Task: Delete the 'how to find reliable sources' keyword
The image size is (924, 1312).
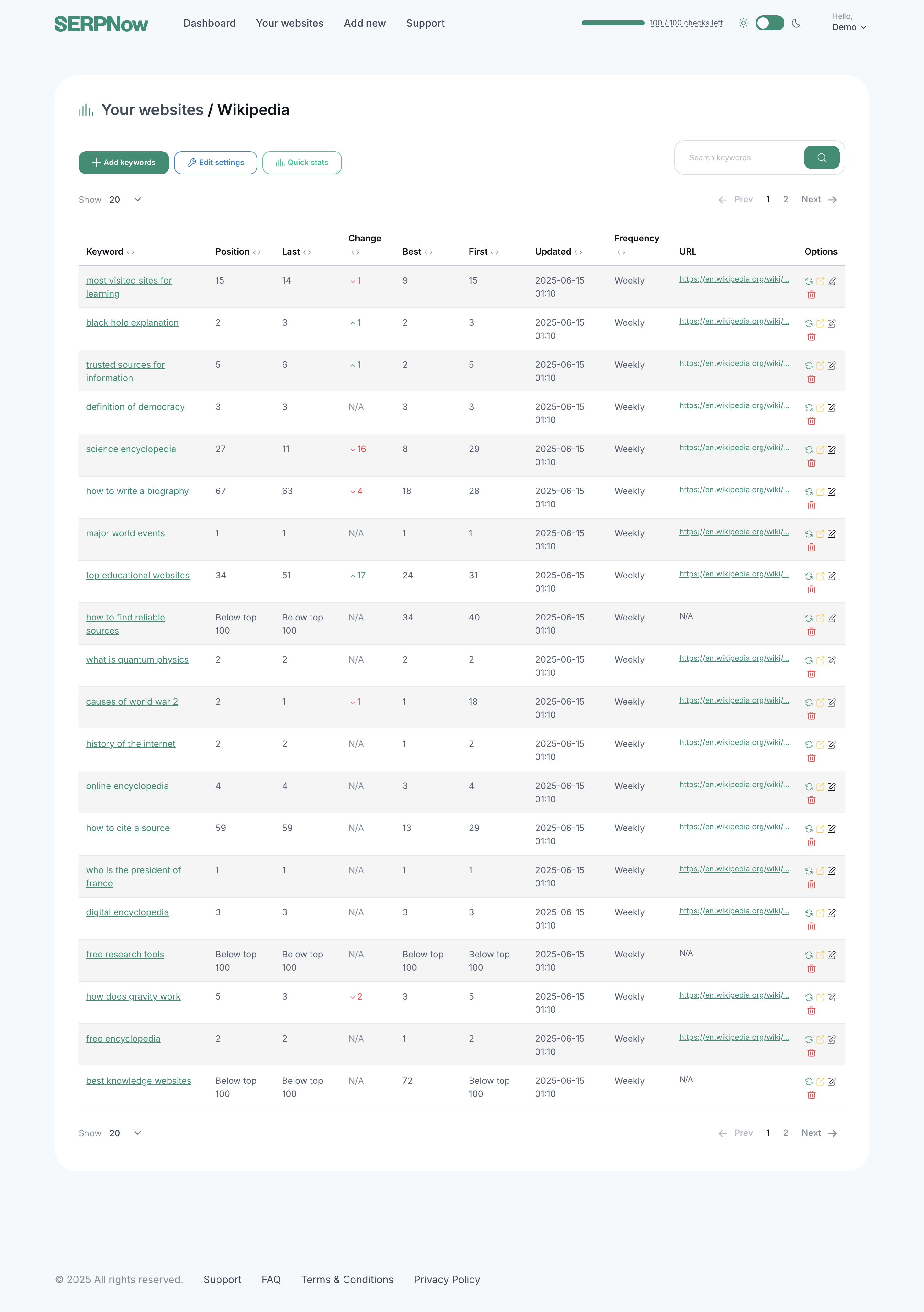Action: (x=811, y=631)
